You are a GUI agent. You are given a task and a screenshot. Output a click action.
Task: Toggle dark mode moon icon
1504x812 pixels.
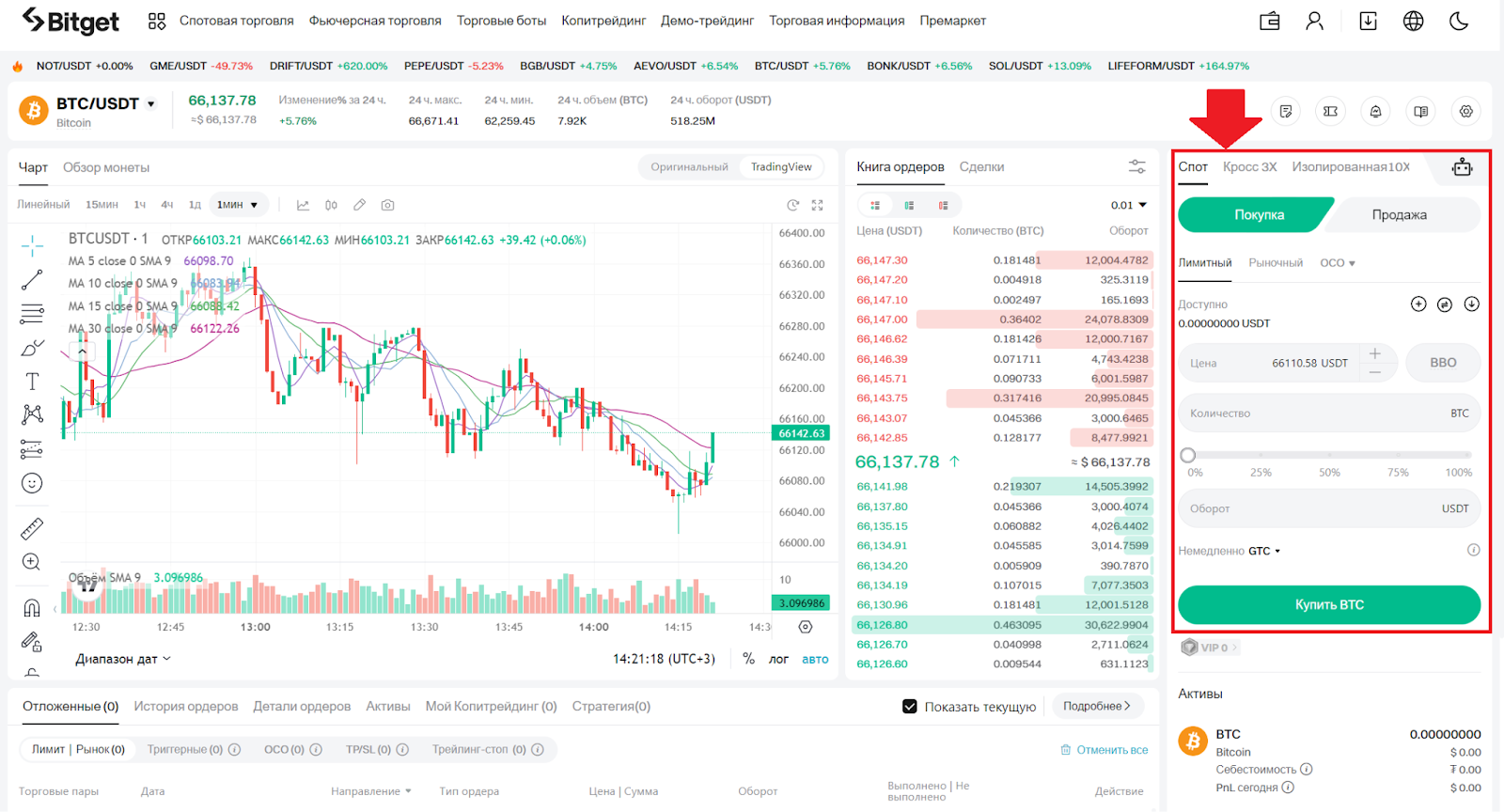click(x=1459, y=21)
